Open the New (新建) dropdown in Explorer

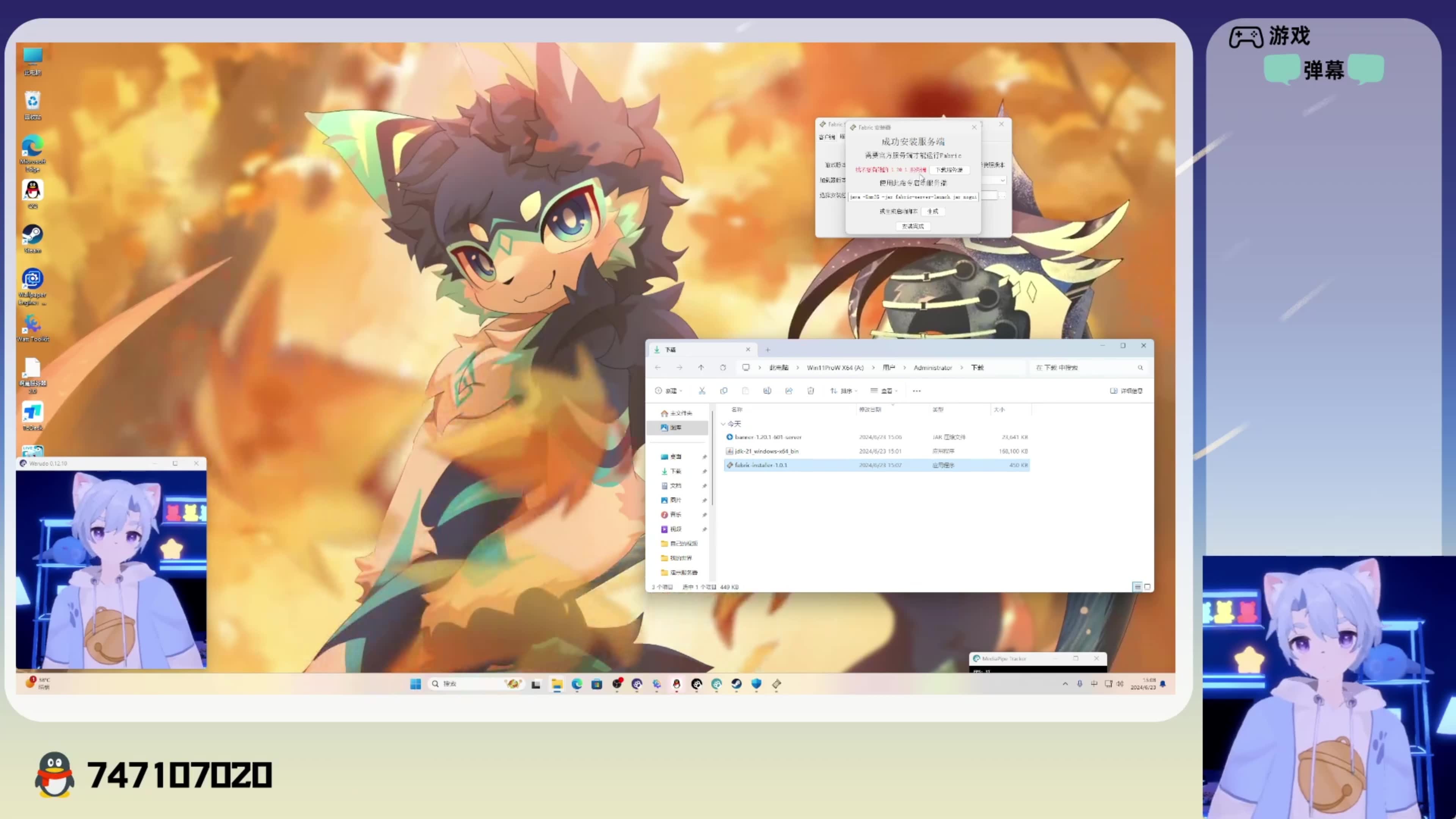click(668, 391)
